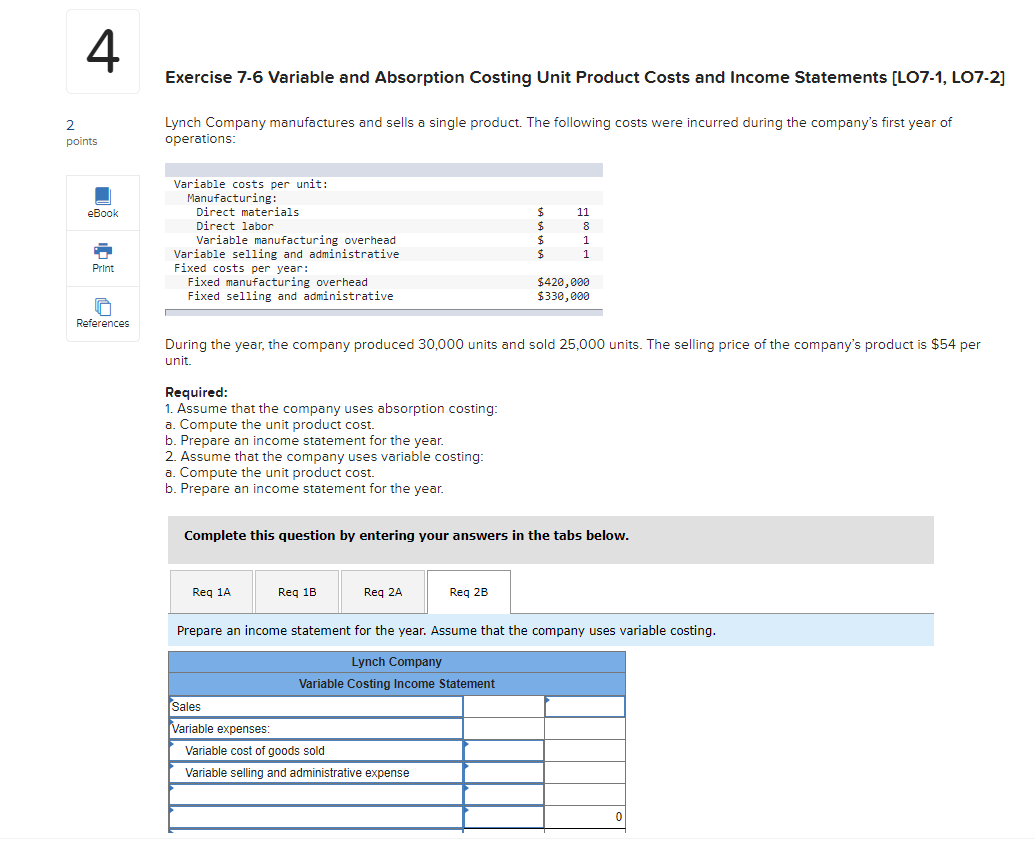Click the Lynch Company header cell
This screenshot has width=1035, height=841.
(x=397, y=661)
